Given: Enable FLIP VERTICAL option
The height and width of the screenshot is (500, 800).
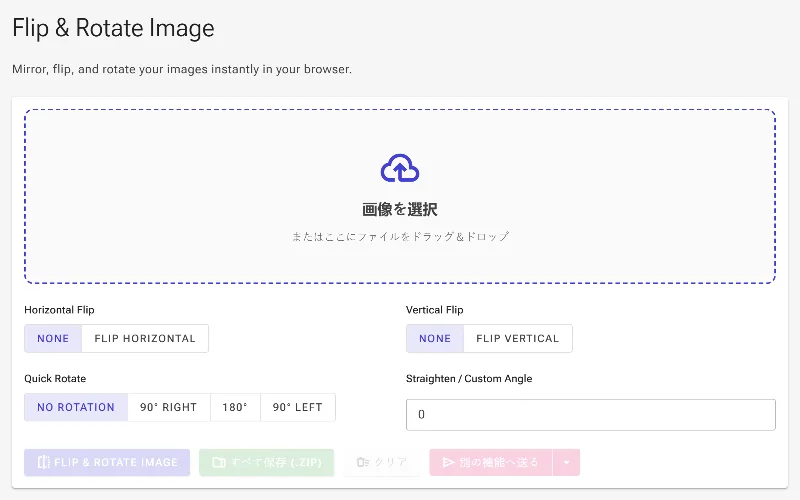Looking at the screenshot, I should click(518, 338).
